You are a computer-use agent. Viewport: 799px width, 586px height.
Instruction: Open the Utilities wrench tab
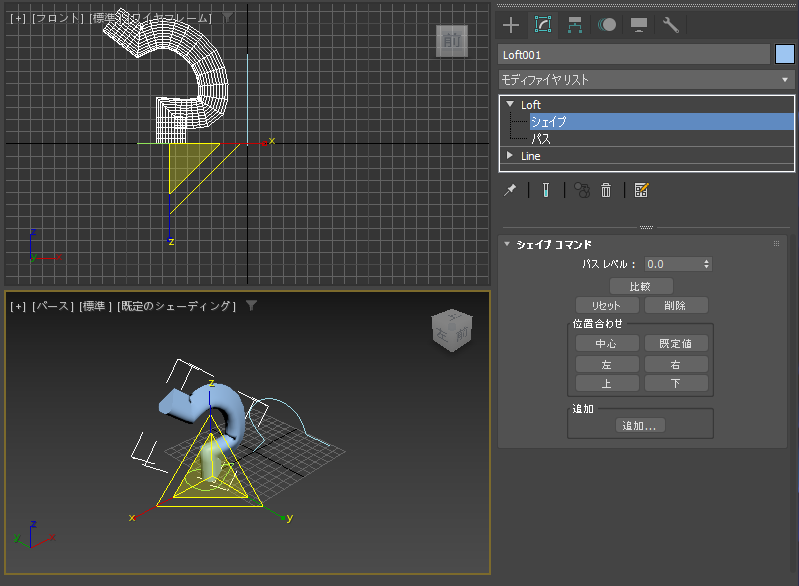point(671,25)
